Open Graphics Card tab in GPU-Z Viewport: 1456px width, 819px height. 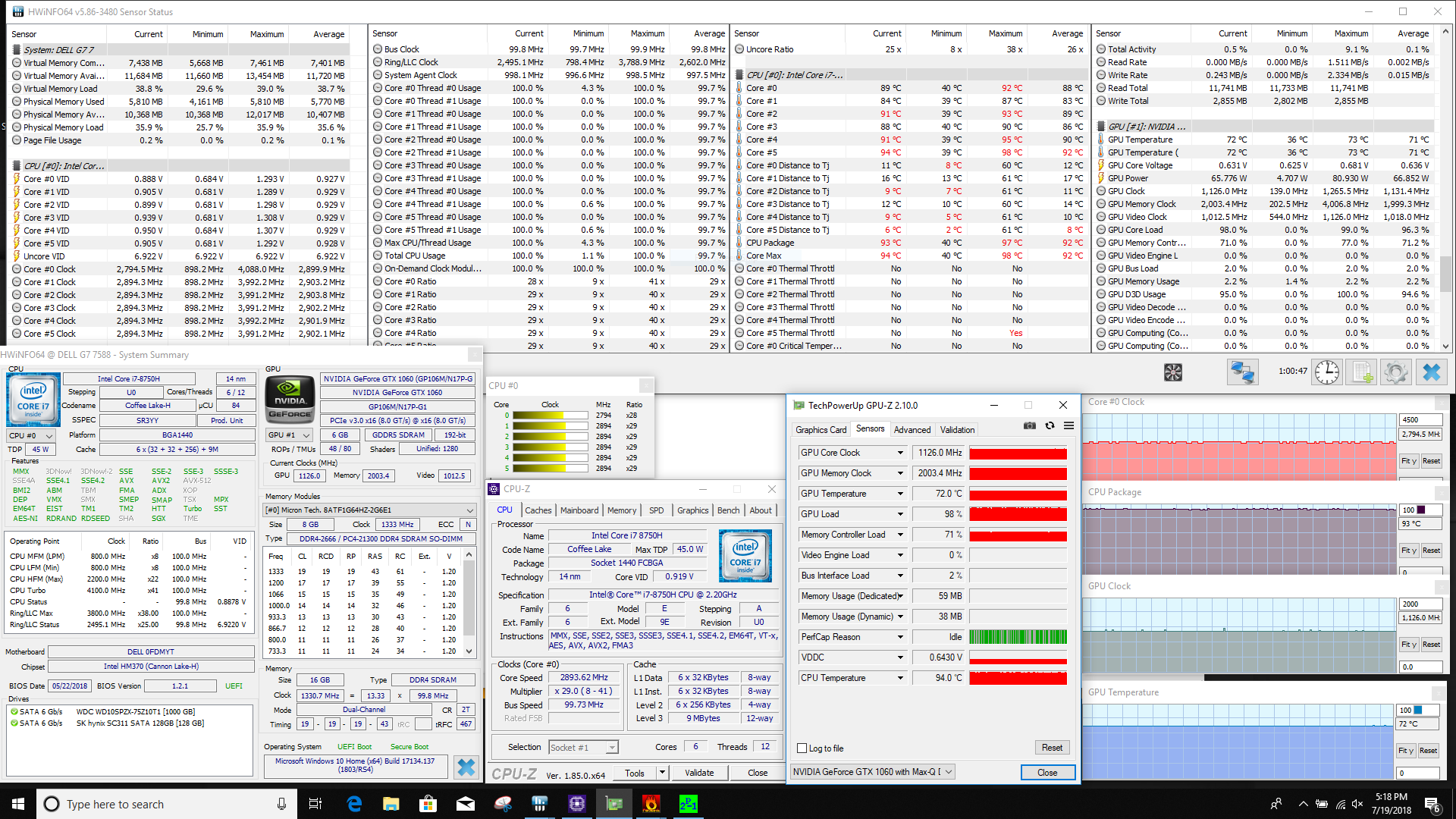click(x=821, y=429)
